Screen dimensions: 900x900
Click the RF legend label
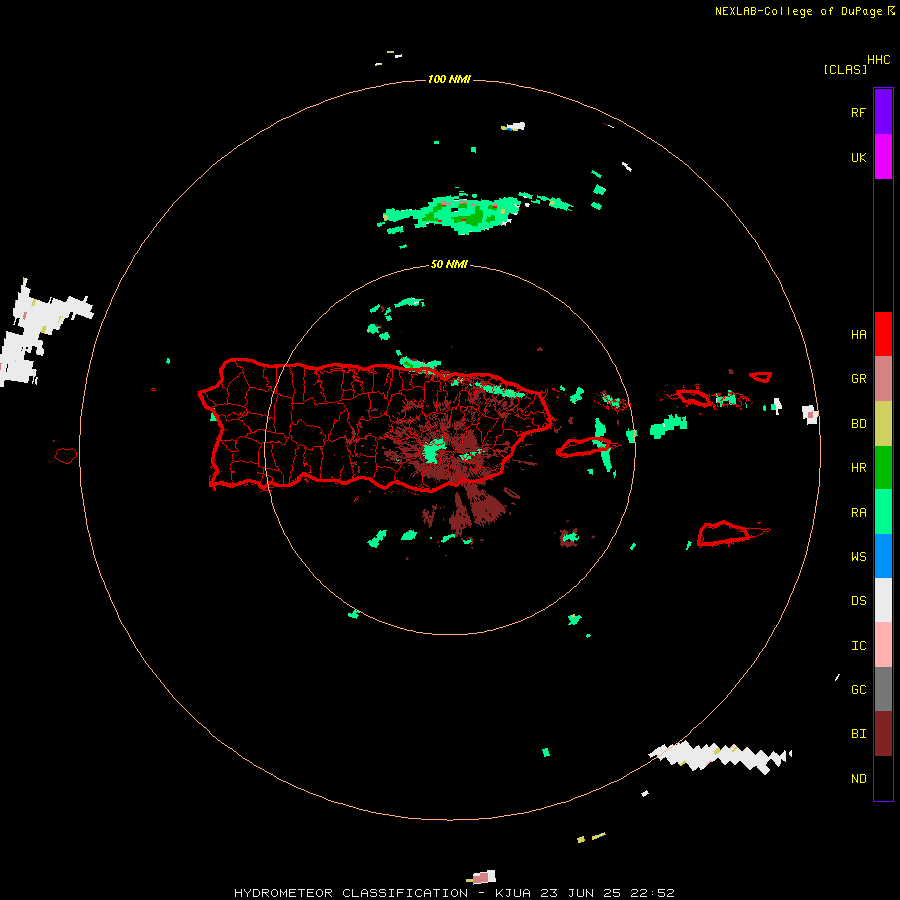coord(858,113)
